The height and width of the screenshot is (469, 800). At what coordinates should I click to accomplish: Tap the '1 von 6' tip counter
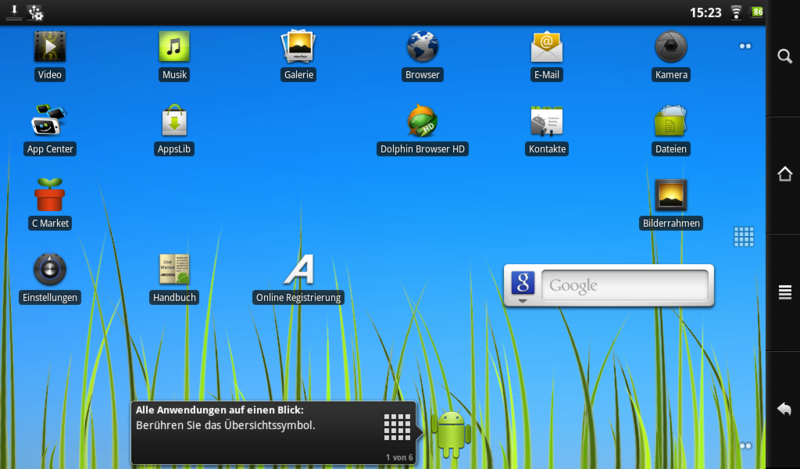point(399,457)
